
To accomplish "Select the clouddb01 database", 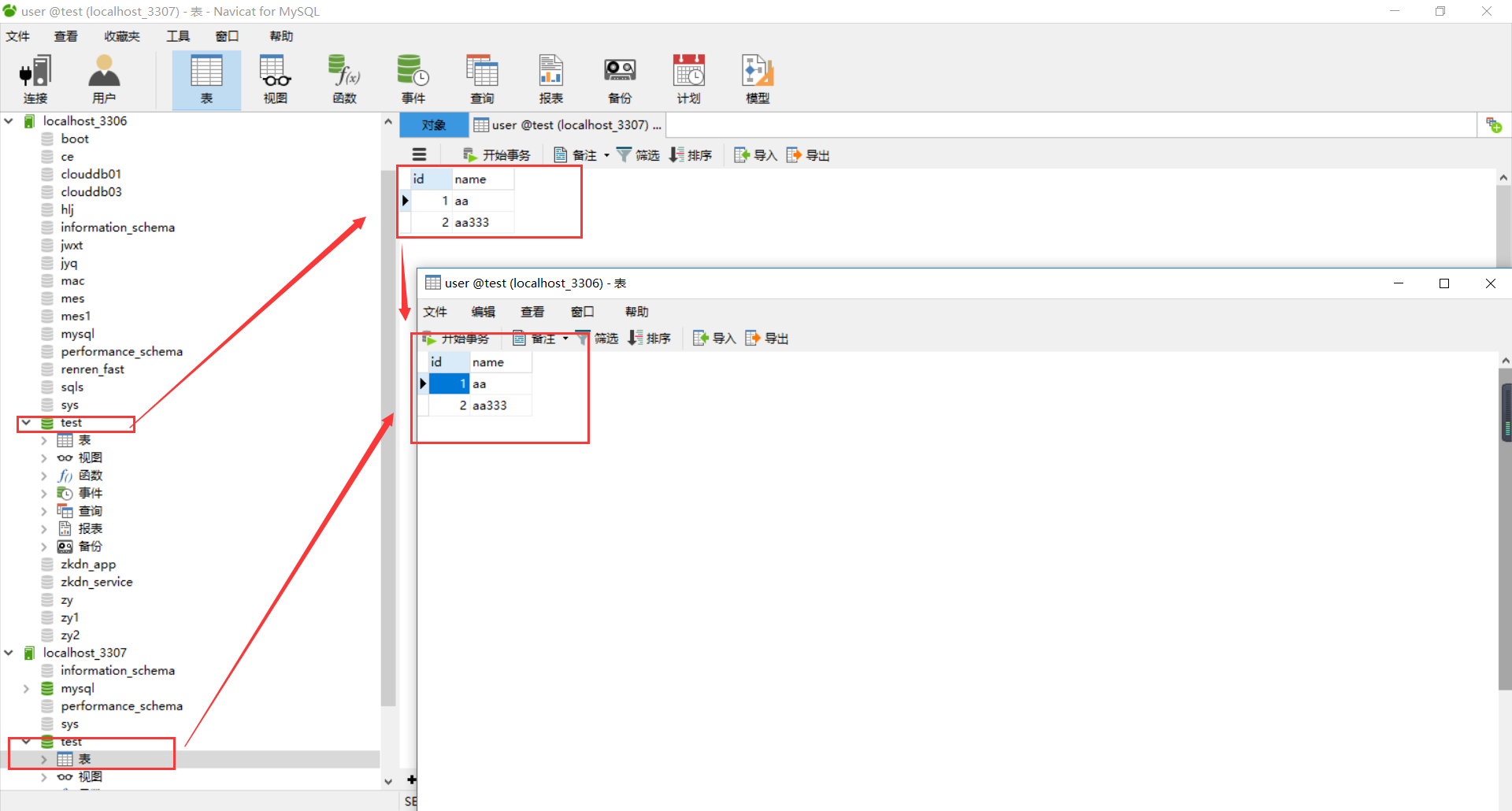I will (x=91, y=174).
